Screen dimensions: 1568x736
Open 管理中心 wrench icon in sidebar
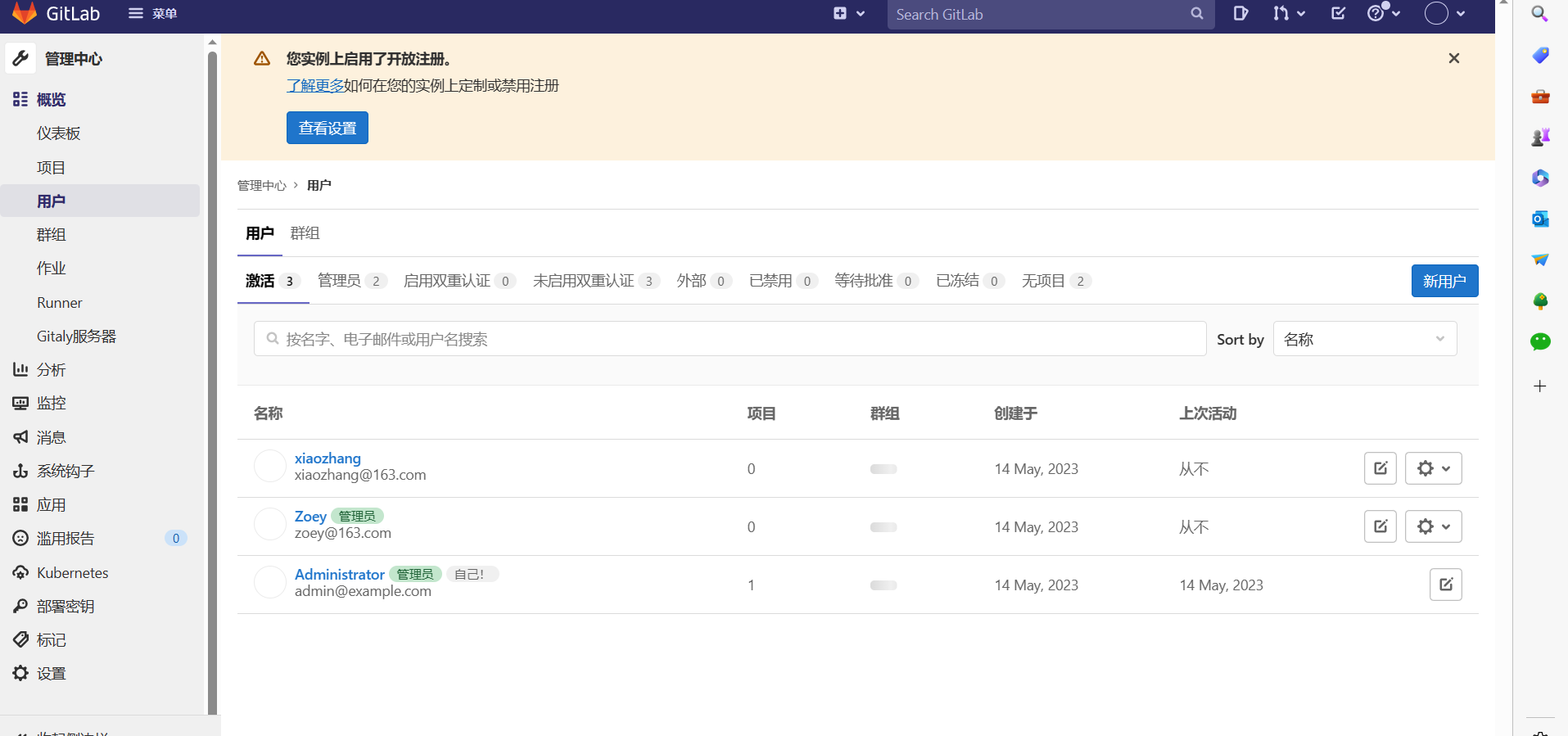[20, 58]
